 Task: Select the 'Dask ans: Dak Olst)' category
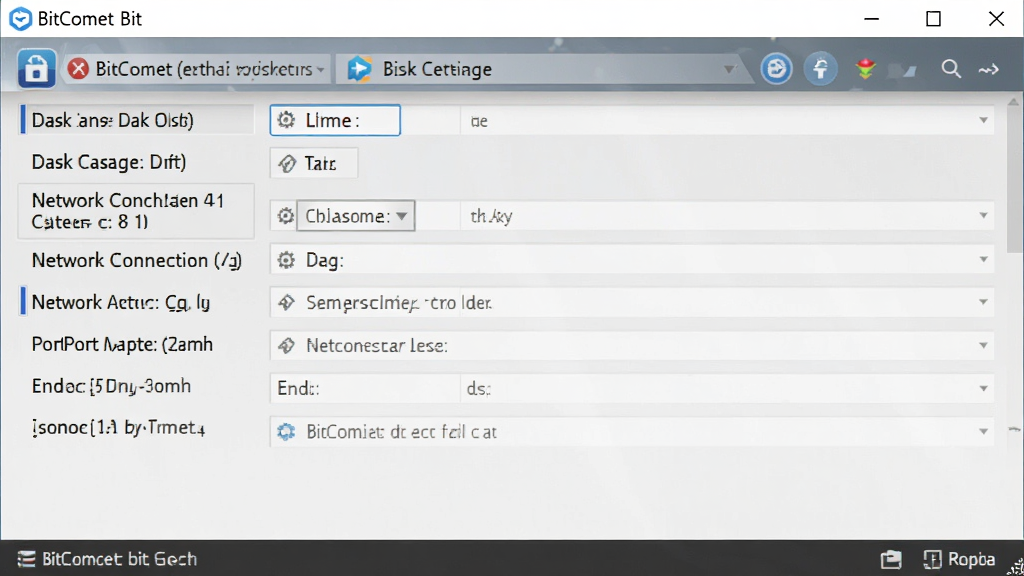(x=136, y=120)
